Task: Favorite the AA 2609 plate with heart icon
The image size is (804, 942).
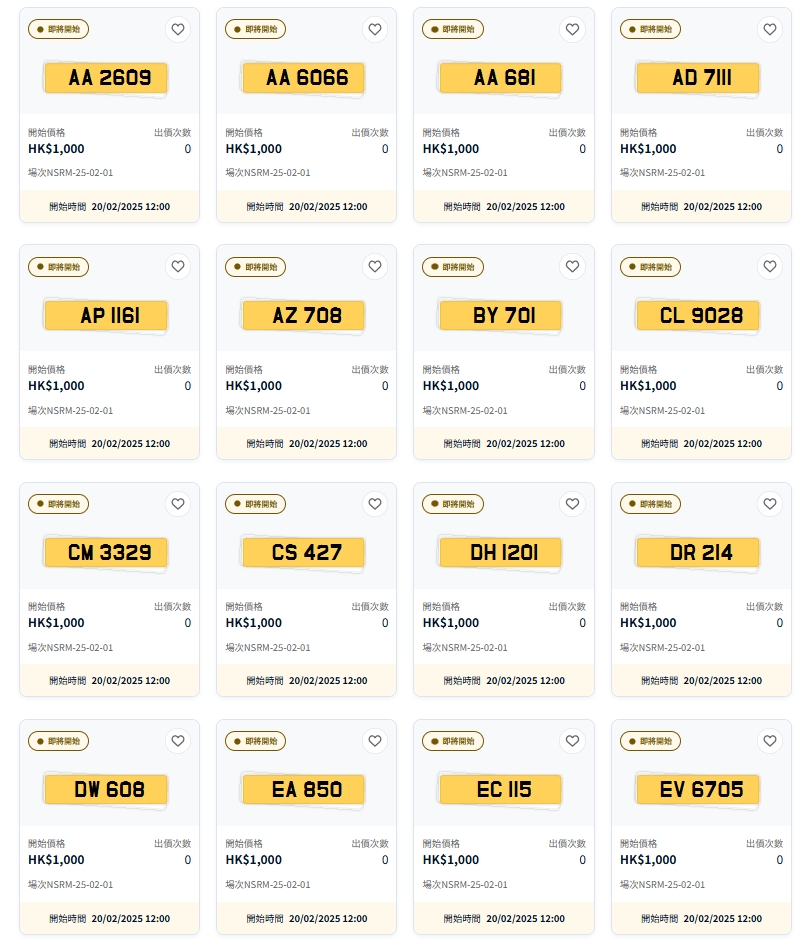Action: (x=178, y=30)
